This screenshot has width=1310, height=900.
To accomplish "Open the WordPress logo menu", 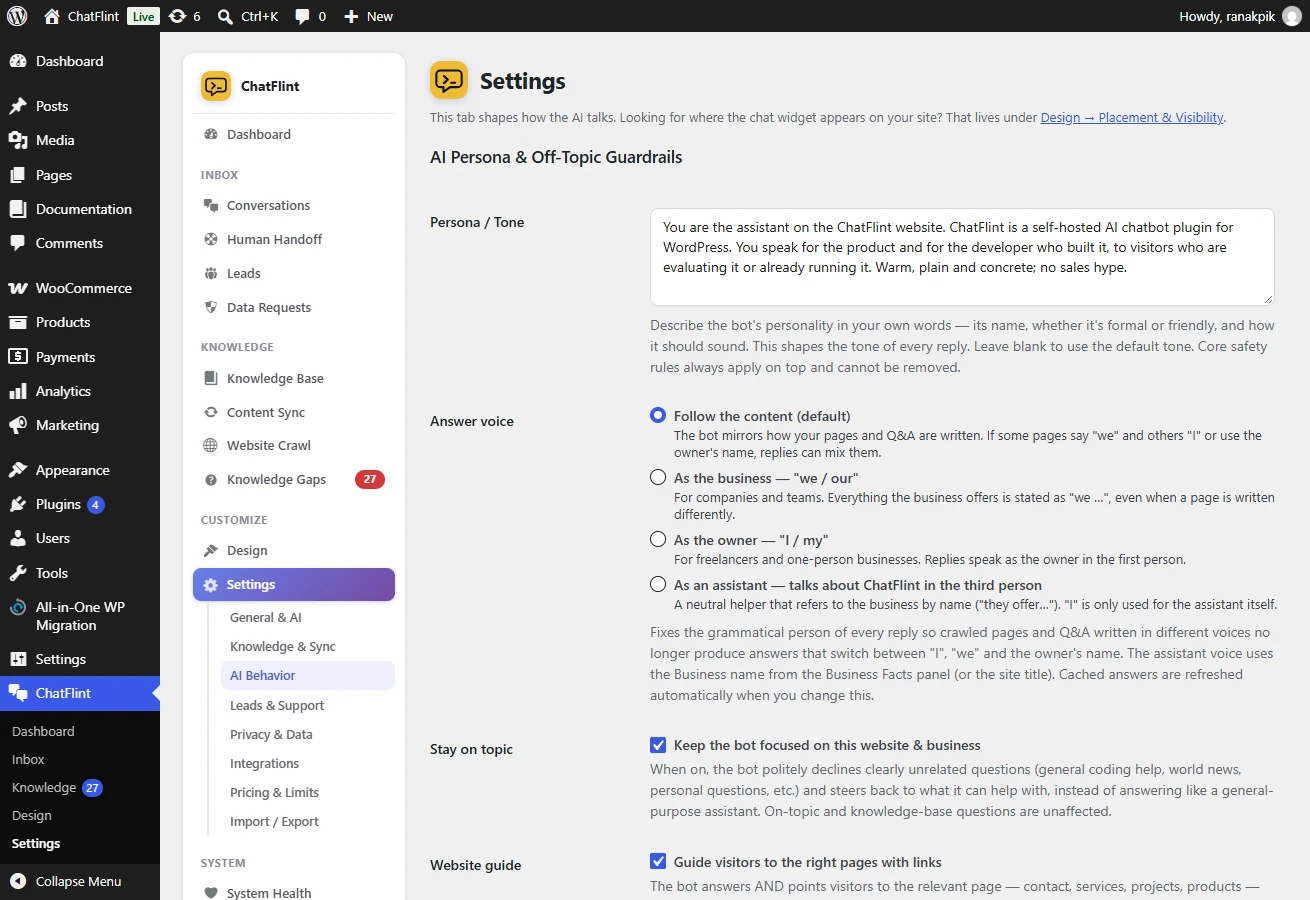I will click(17, 16).
